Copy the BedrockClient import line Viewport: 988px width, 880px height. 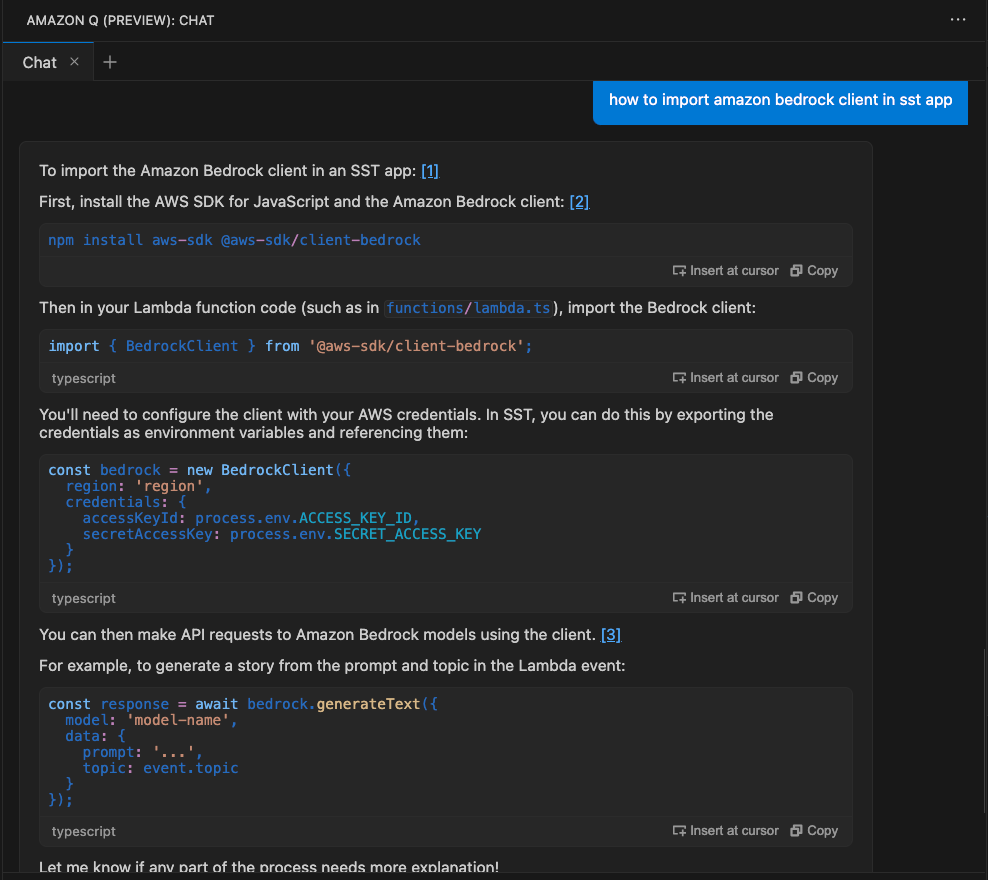[x=814, y=377]
